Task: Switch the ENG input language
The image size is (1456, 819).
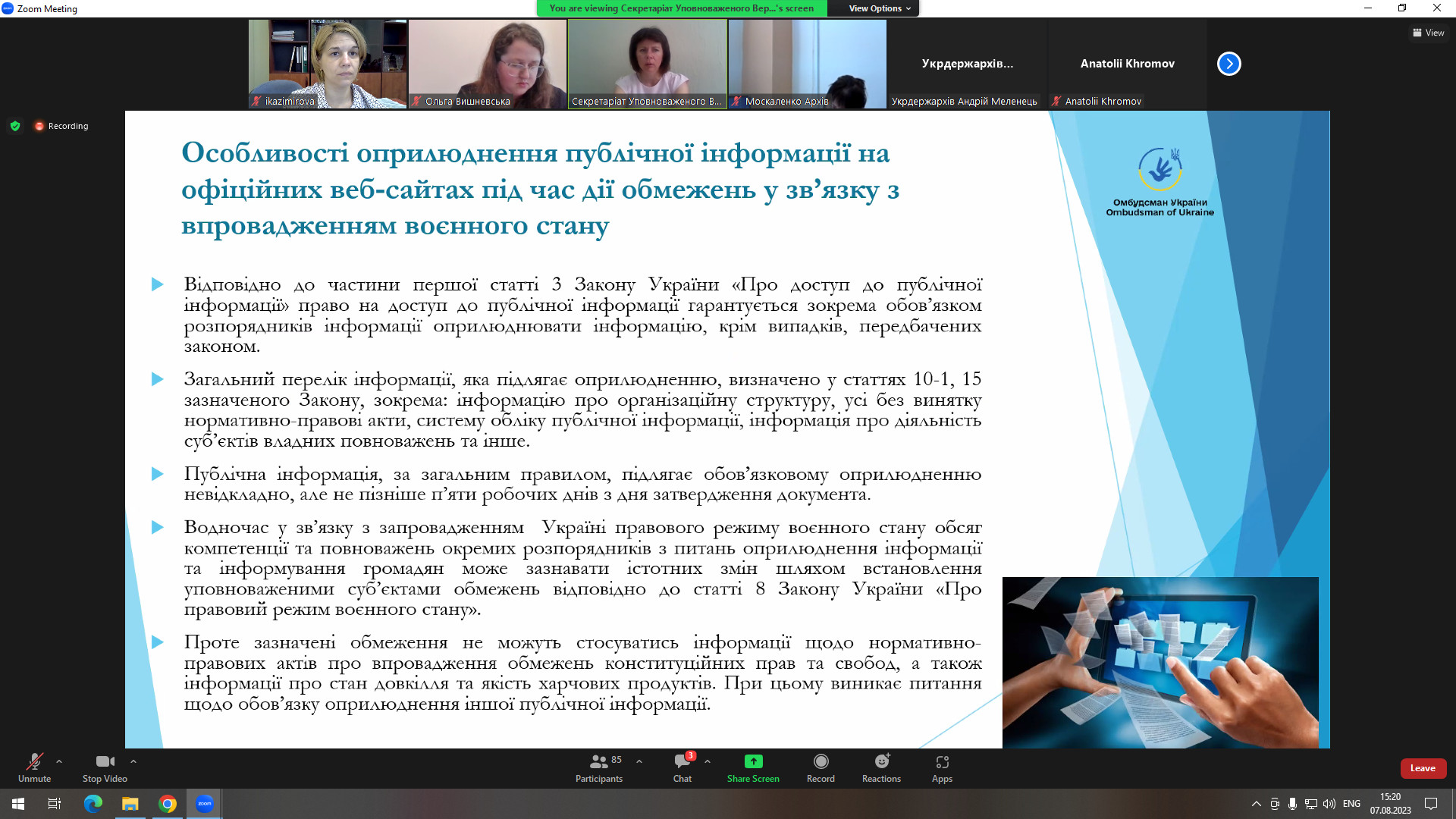Action: pyautogui.click(x=1351, y=804)
